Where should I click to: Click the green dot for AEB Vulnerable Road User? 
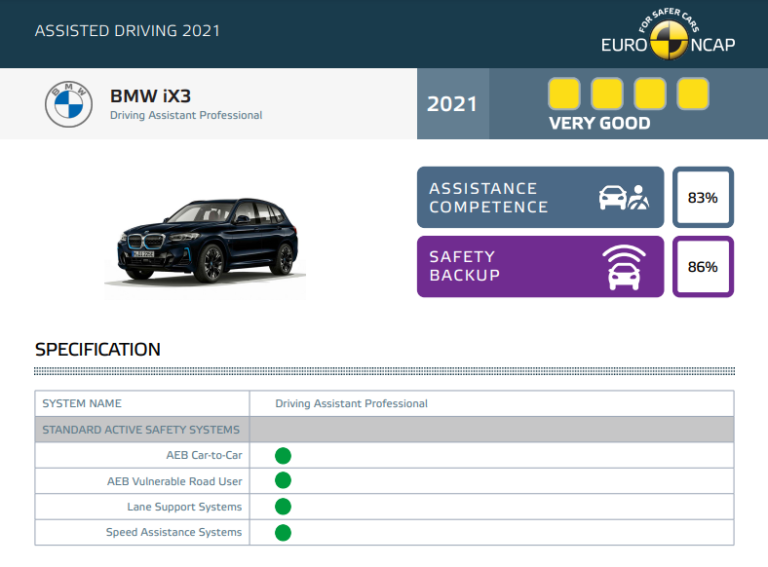(x=283, y=481)
